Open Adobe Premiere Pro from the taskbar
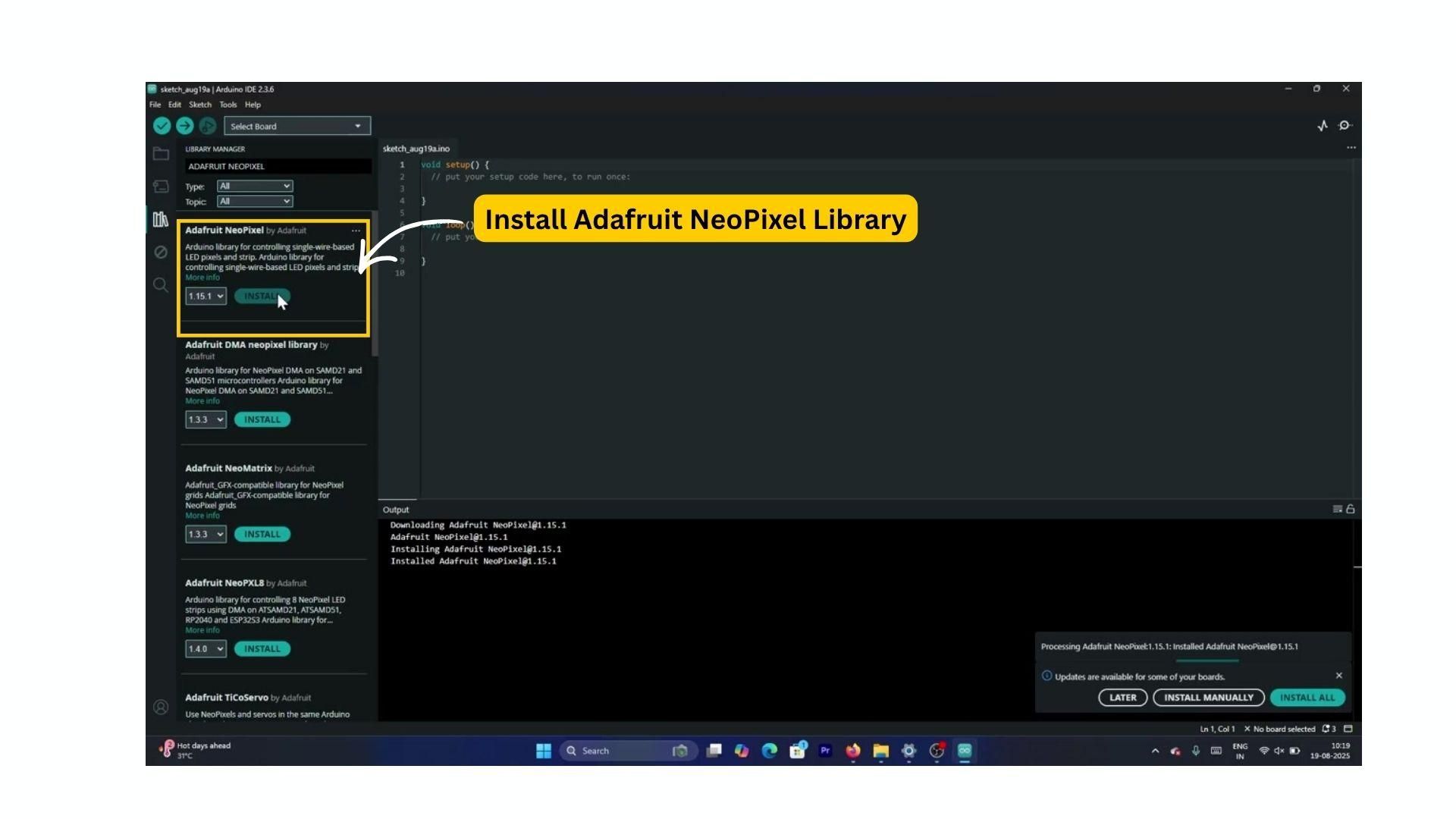 click(825, 751)
